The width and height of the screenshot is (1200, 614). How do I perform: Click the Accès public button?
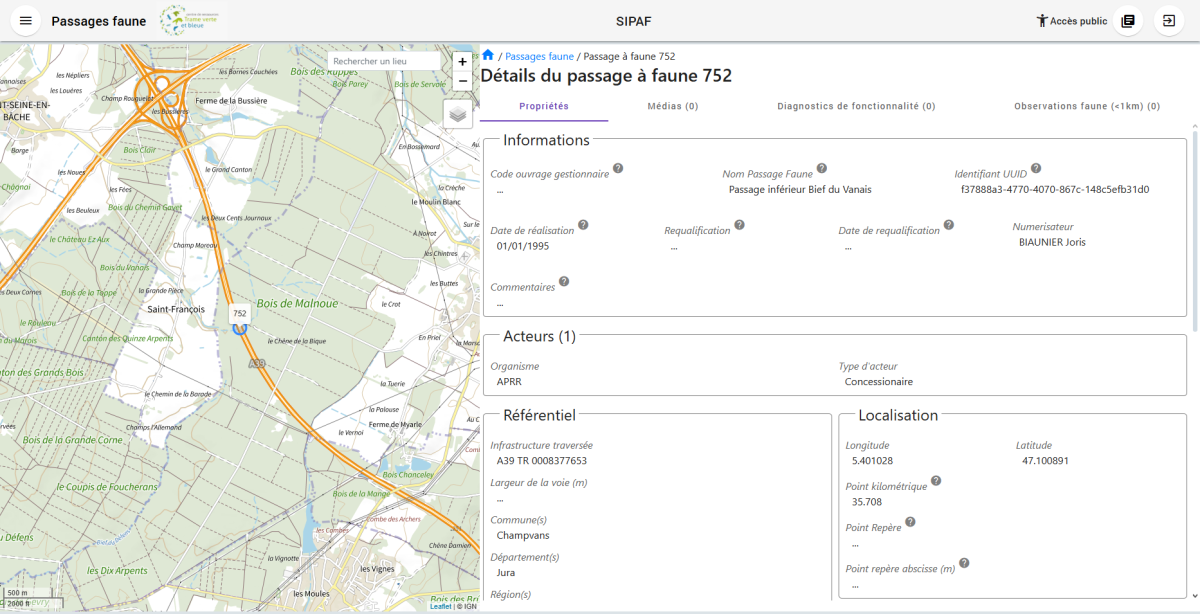click(x=1071, y=21)
